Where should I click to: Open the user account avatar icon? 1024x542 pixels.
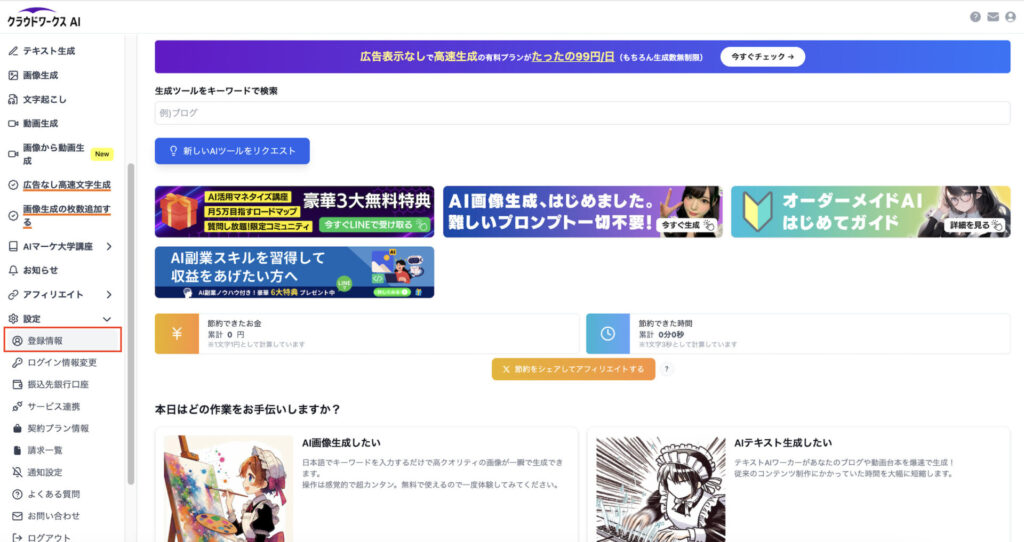coord(1010,17)
